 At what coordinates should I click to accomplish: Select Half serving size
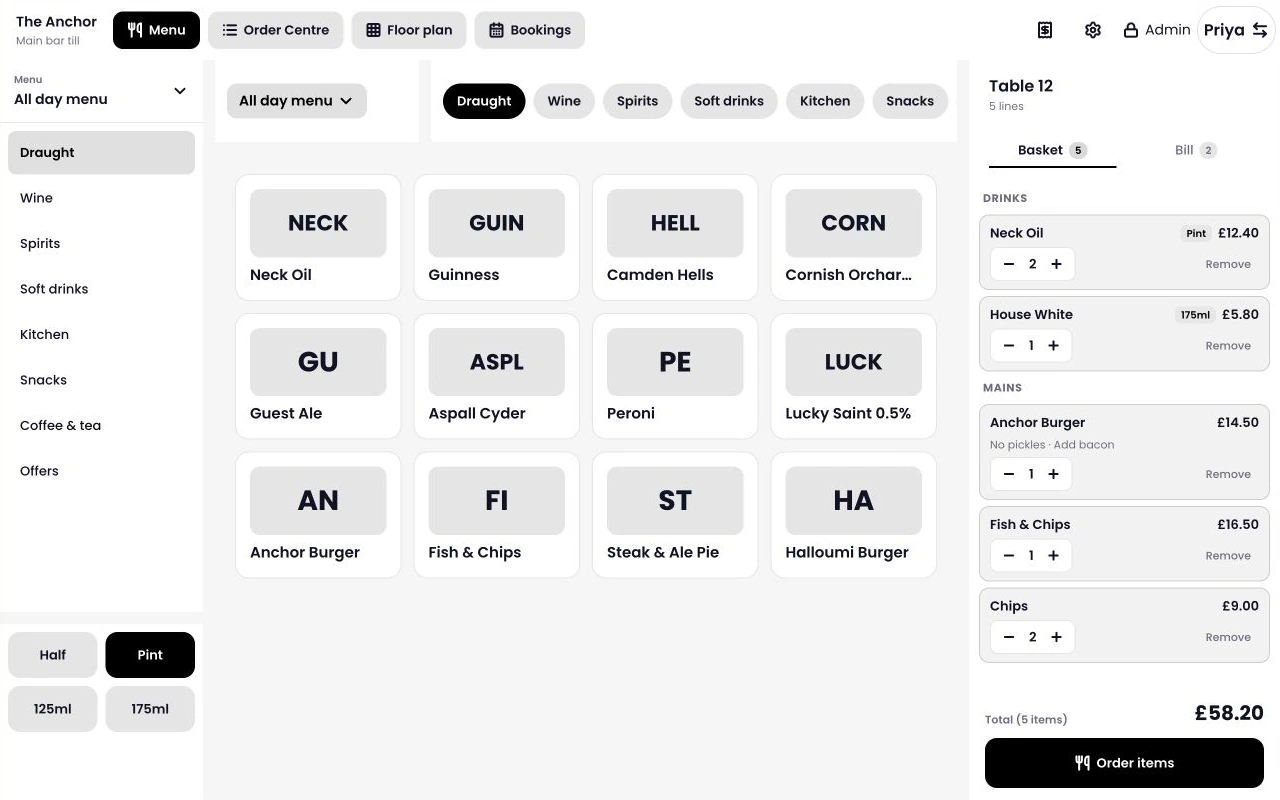[x=53, y=655]
